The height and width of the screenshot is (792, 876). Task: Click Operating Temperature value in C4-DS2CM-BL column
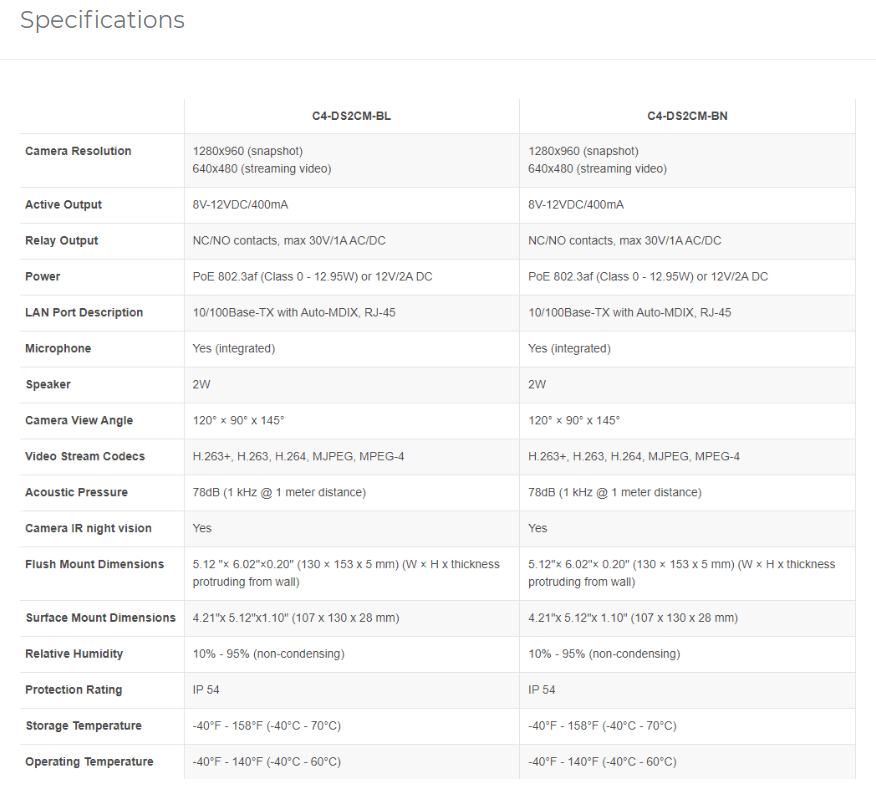click(x=267, y=762)
